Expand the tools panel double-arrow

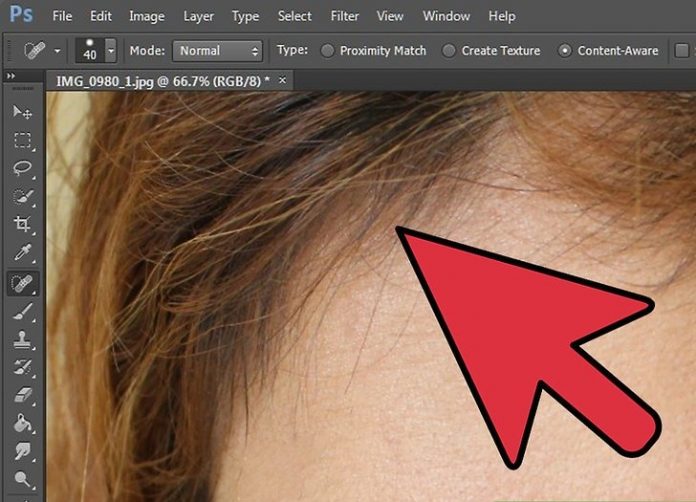tap(11, 76)
